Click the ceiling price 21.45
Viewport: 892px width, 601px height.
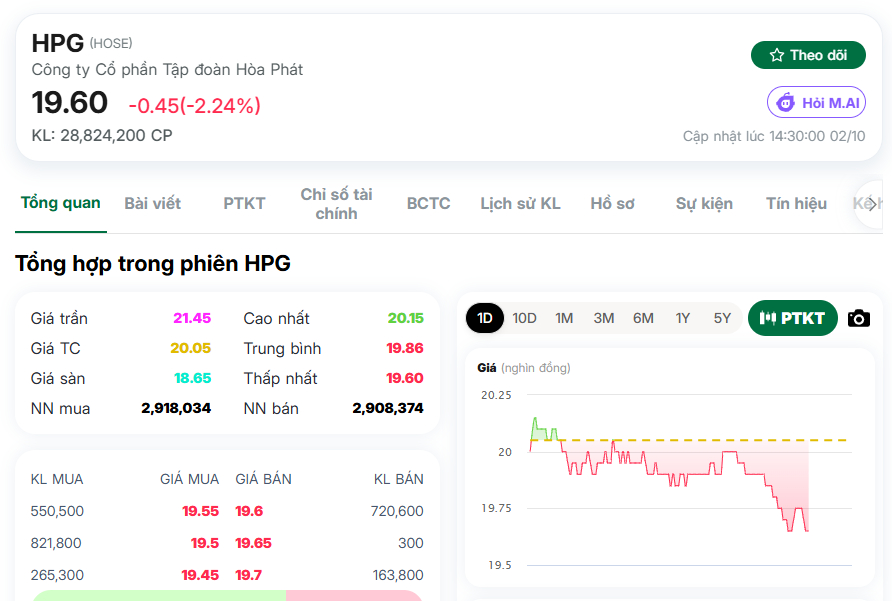[192, 318]
